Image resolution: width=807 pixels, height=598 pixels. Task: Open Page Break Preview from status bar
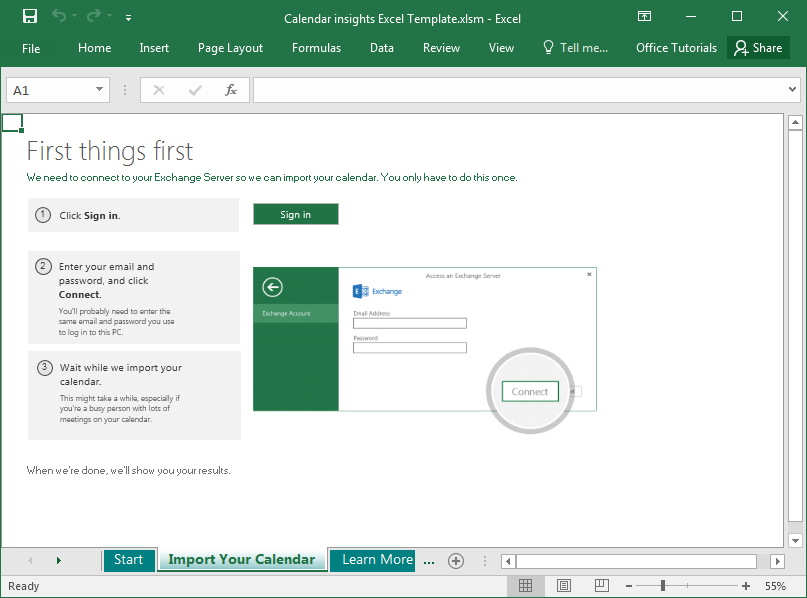coord(601,585)
